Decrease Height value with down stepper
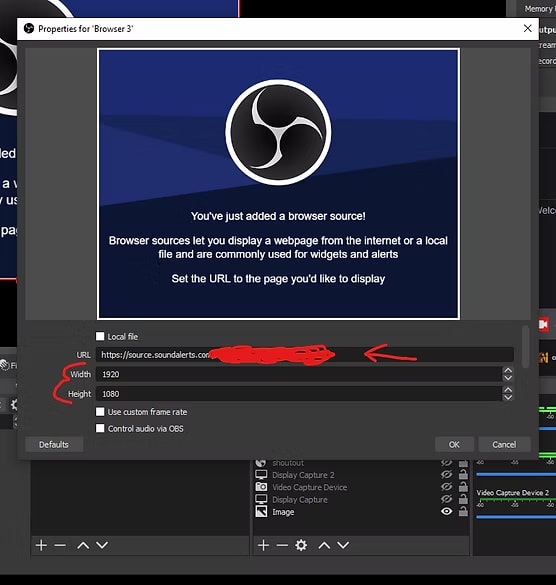 click(507, 397)
